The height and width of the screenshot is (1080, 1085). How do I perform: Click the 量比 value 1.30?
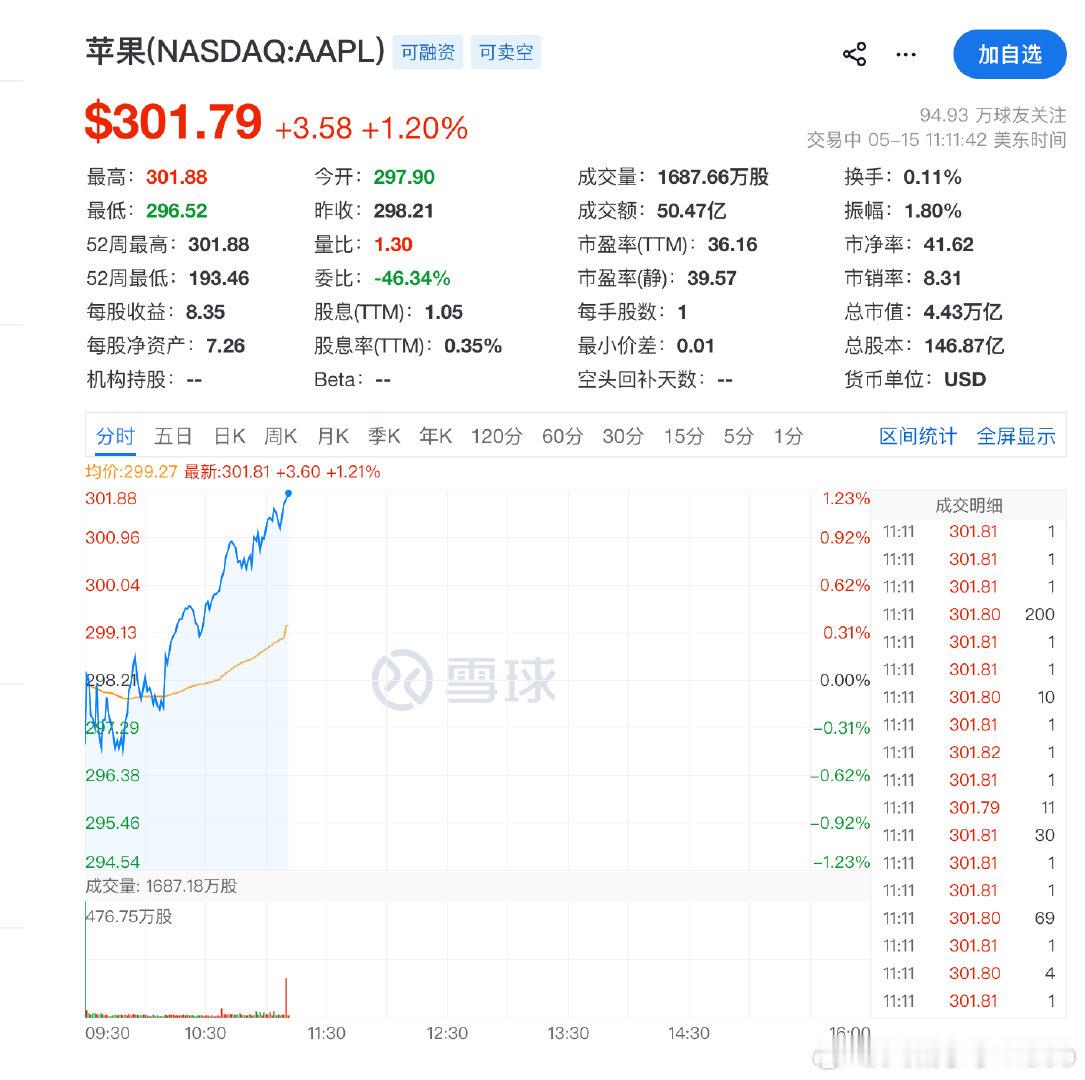393,244
